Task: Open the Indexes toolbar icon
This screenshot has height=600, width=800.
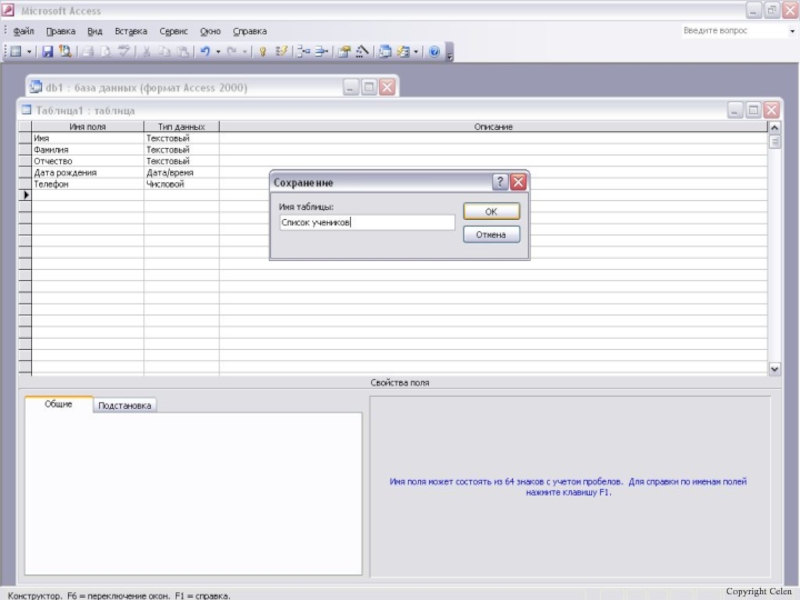Action: point(282,51)
